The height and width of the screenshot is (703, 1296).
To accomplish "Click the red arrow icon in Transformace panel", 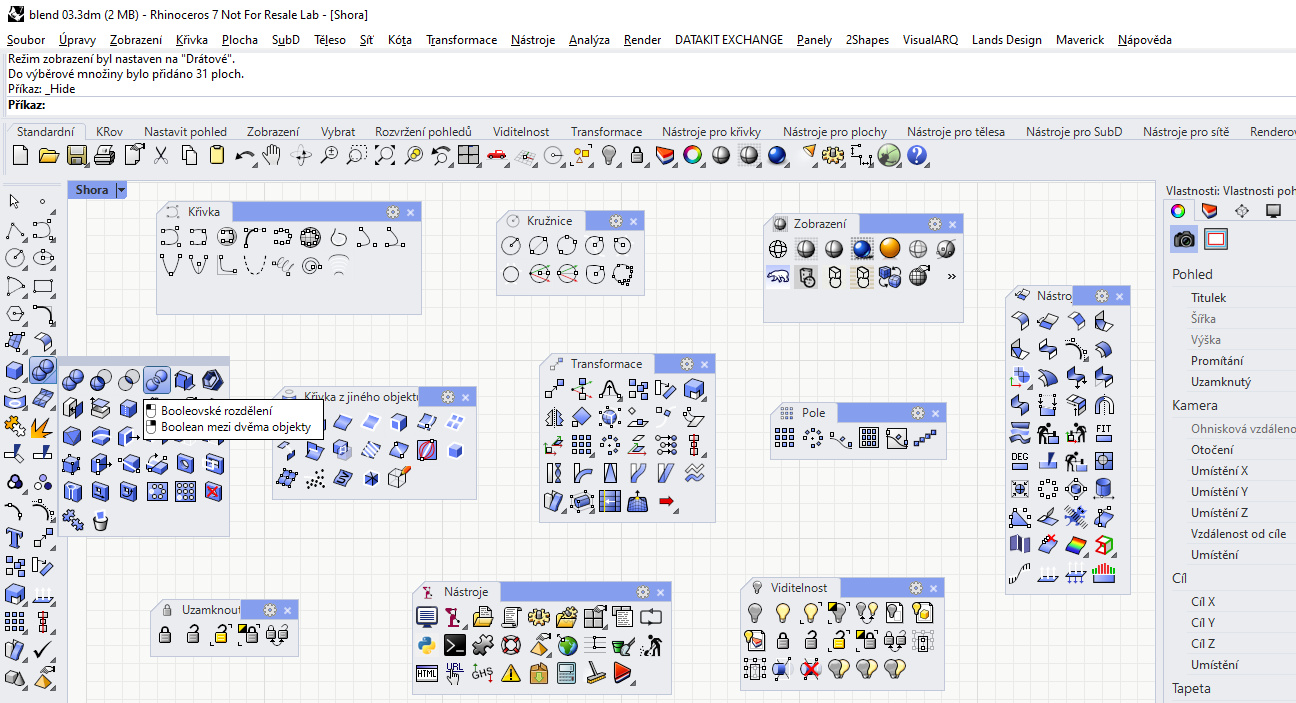I will coord(667,500).
